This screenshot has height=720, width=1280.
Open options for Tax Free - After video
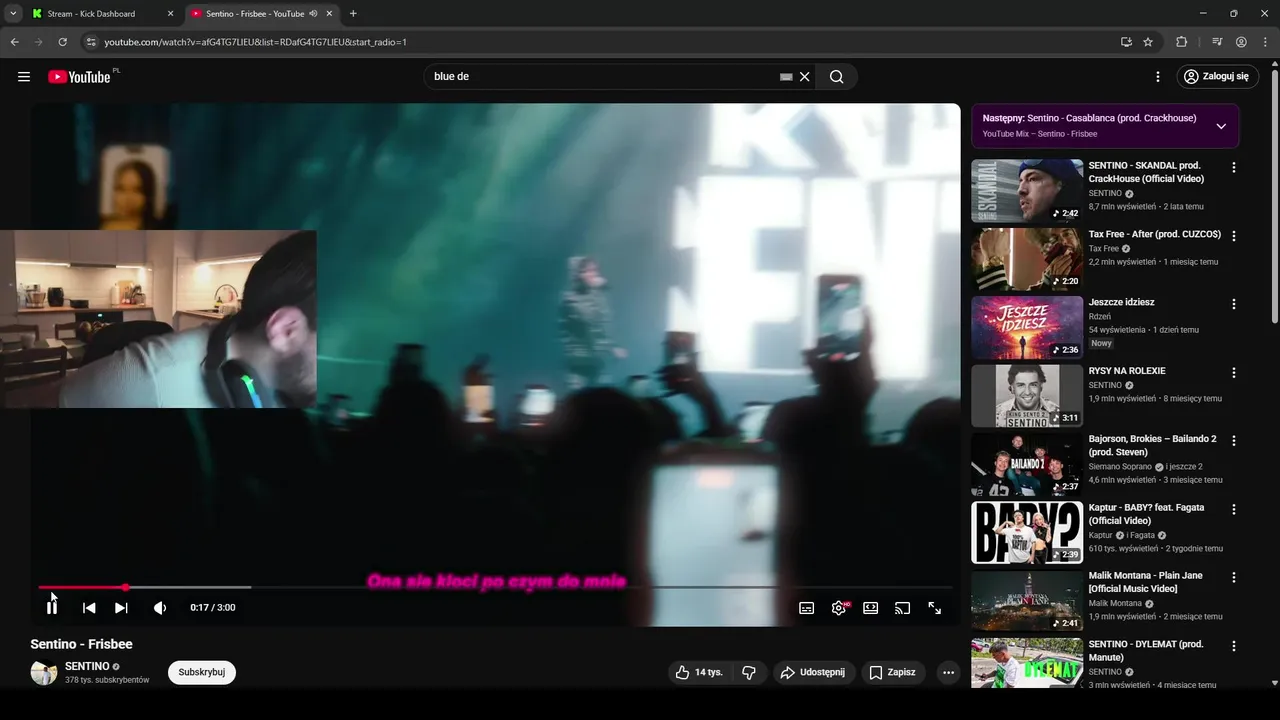coord(1234,236)
